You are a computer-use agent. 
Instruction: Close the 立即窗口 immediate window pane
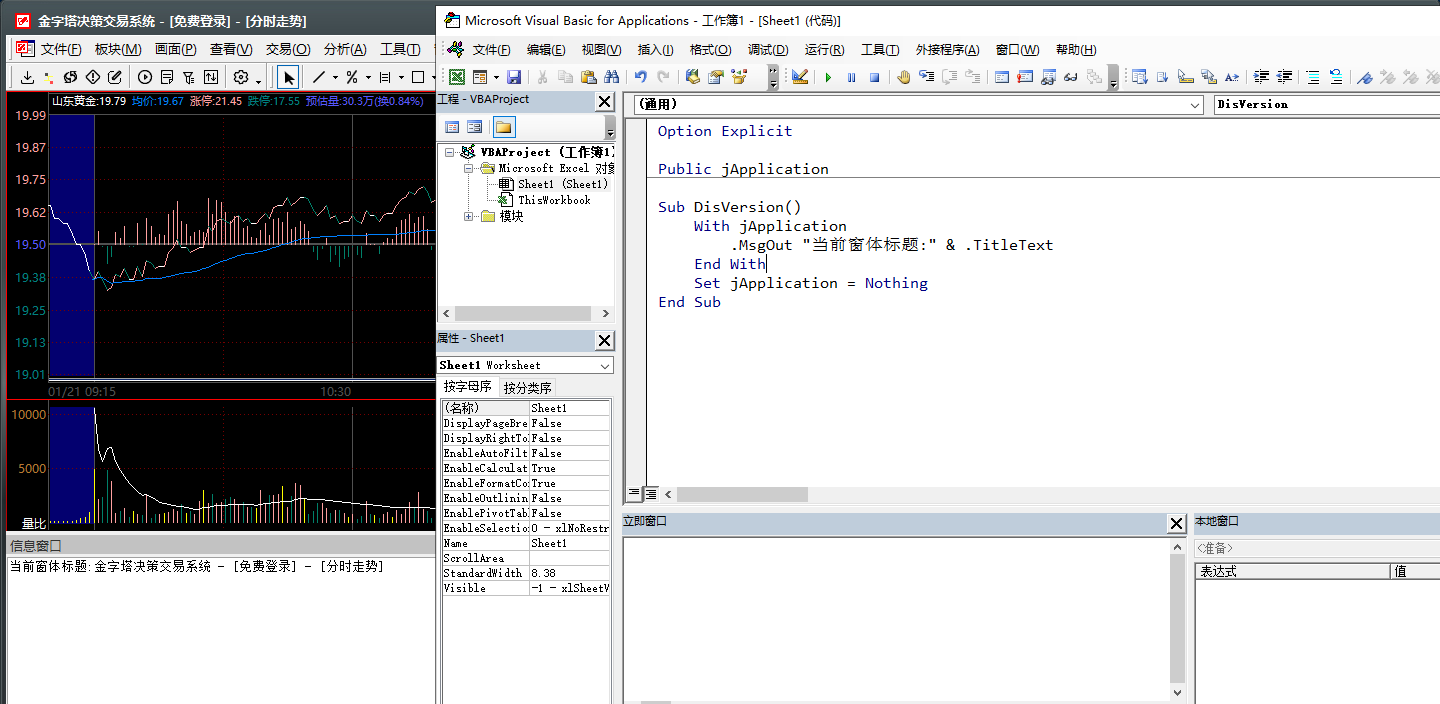point(1177,524)
